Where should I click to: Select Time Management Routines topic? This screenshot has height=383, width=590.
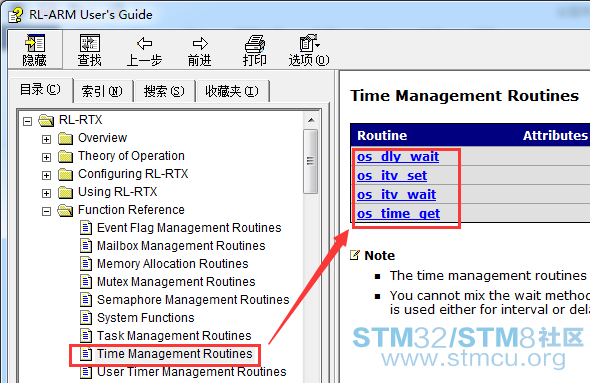click(175, 354)
